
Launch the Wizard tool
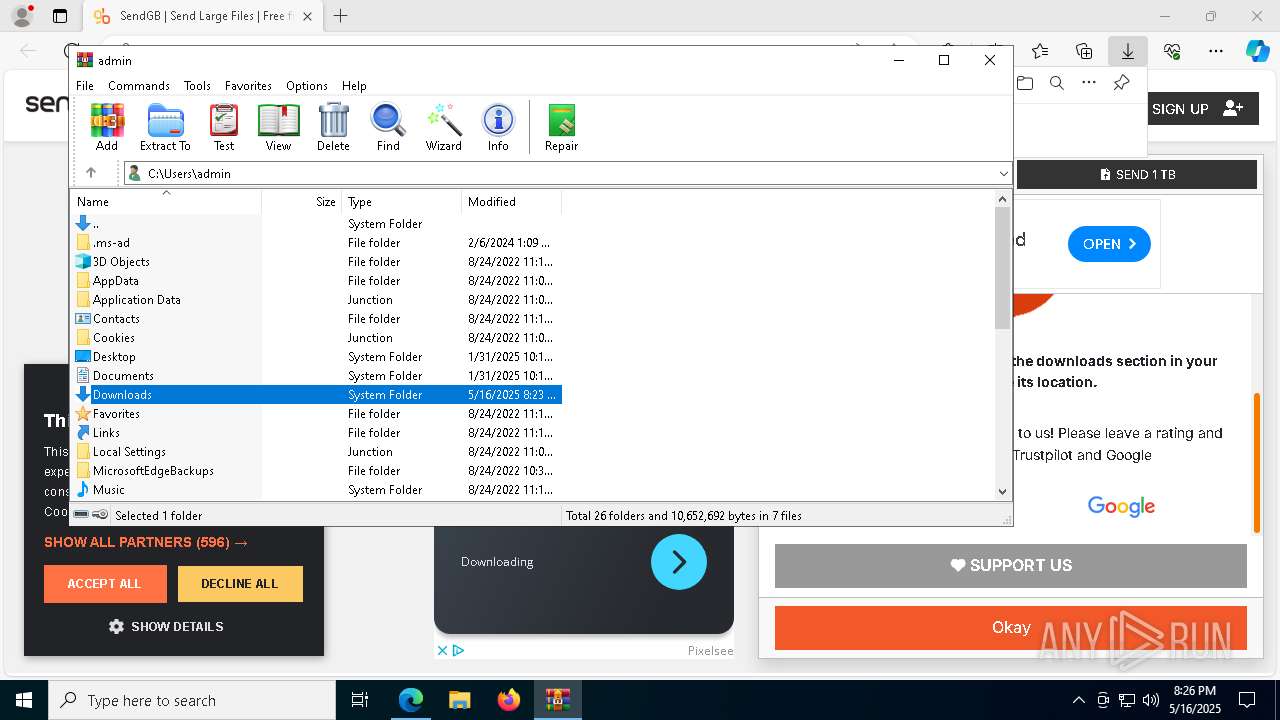pos(443,127)
